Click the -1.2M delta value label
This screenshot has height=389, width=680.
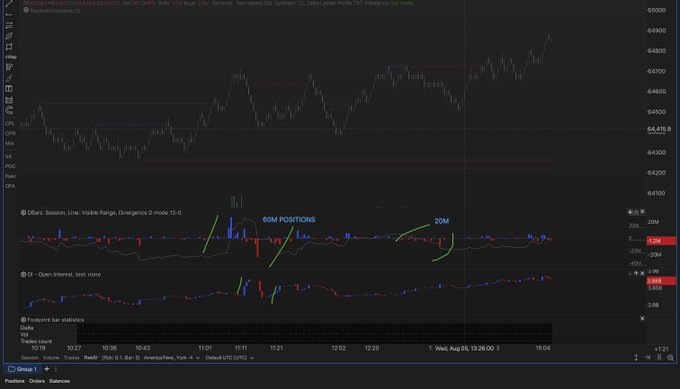tap(661, 241)
